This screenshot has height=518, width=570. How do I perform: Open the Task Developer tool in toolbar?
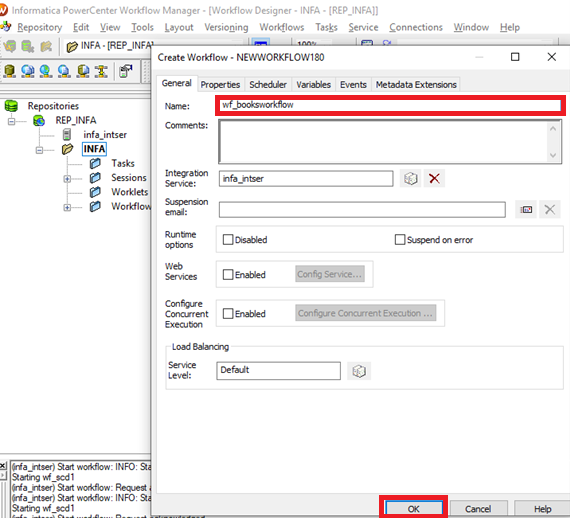pyautogui.click(x=10, y=46)
